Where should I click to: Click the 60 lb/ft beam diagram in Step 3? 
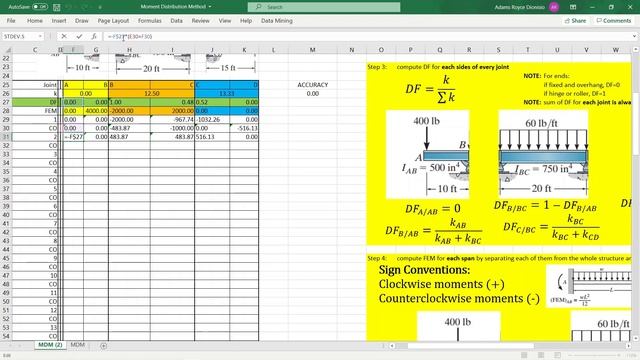click(x=543, y=154)
